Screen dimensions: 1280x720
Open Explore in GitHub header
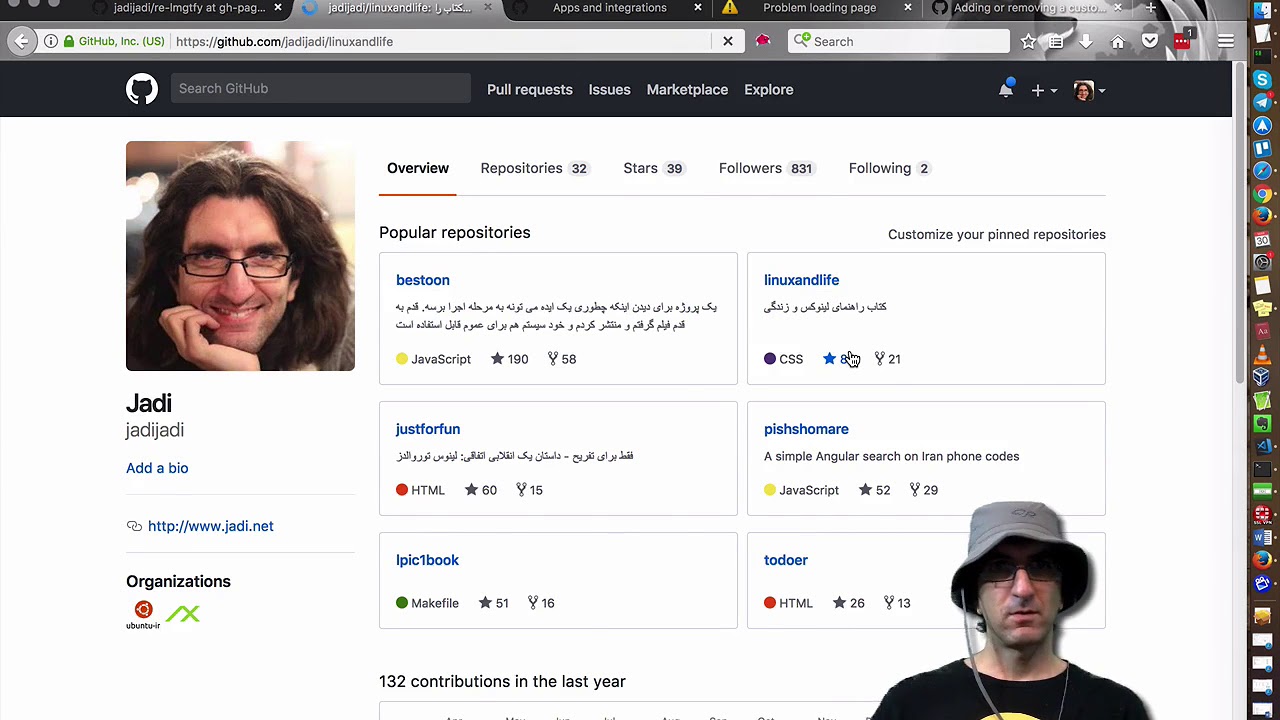[769, 89]
